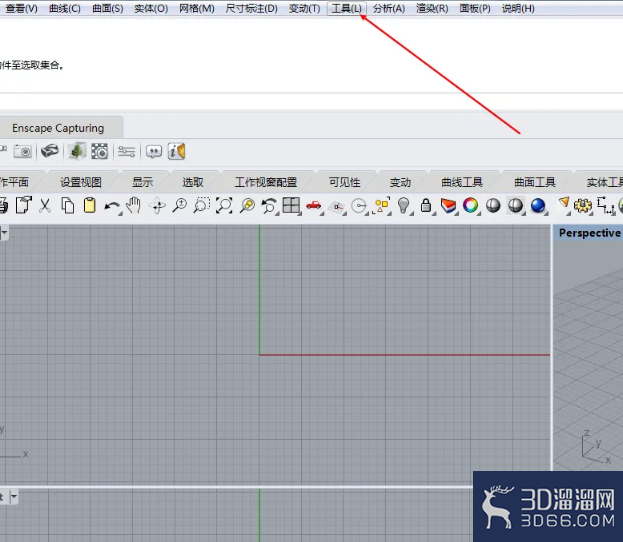Select the Rotate view tool
This screenshot has height=542, width=623.
click(x=157, y=206)
